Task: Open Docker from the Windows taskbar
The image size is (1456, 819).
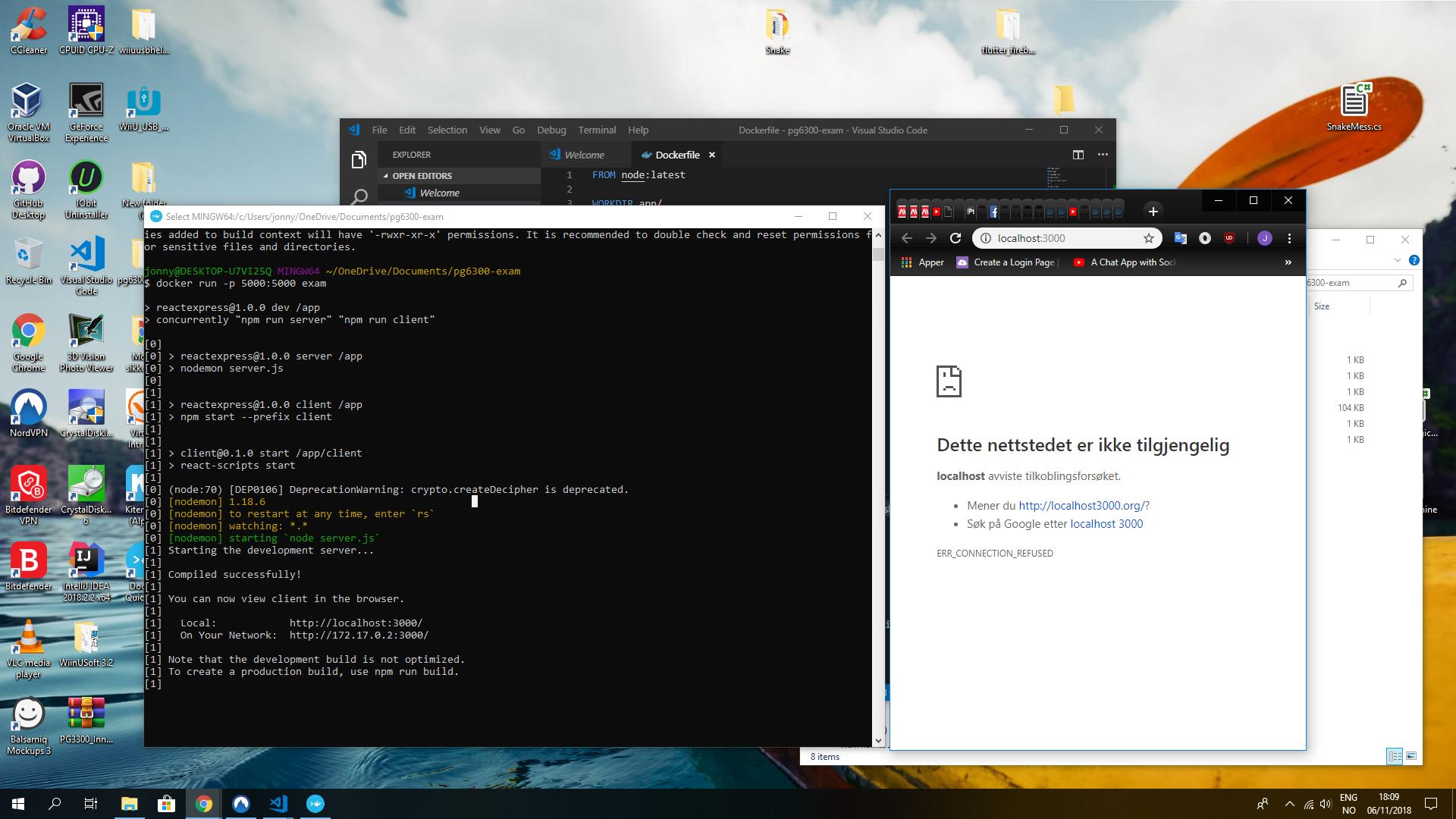Action: tap(315, 804)
